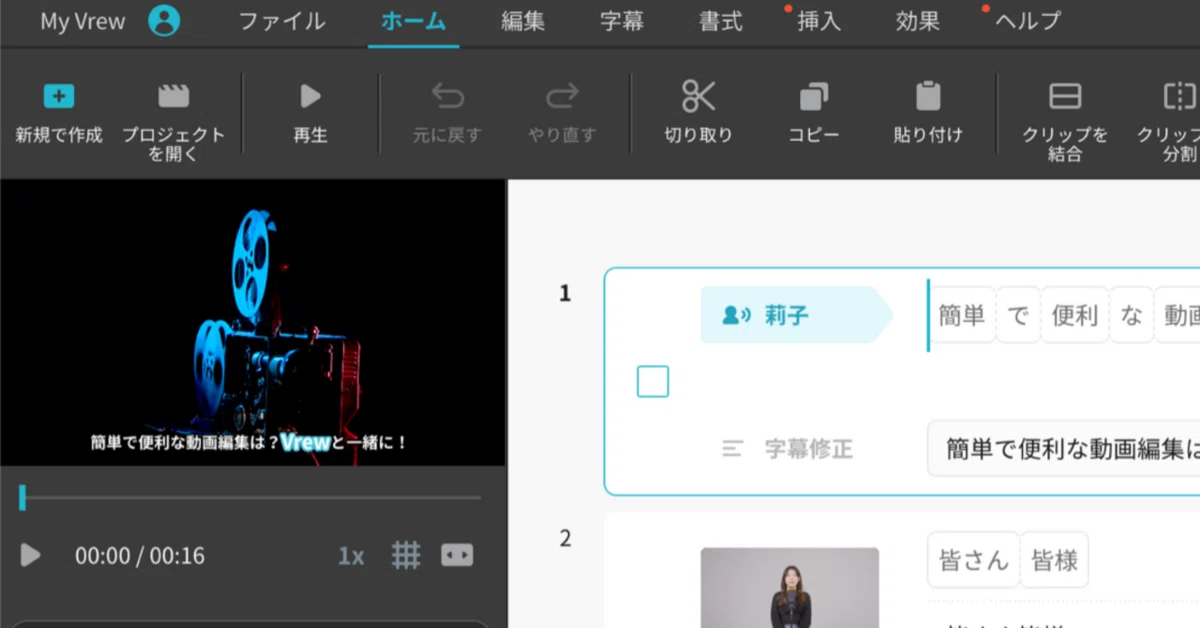This screenshot has width=1200, height=628.
Task: Click the 再生 play icon in toolbar
Action: click(310, 96)
